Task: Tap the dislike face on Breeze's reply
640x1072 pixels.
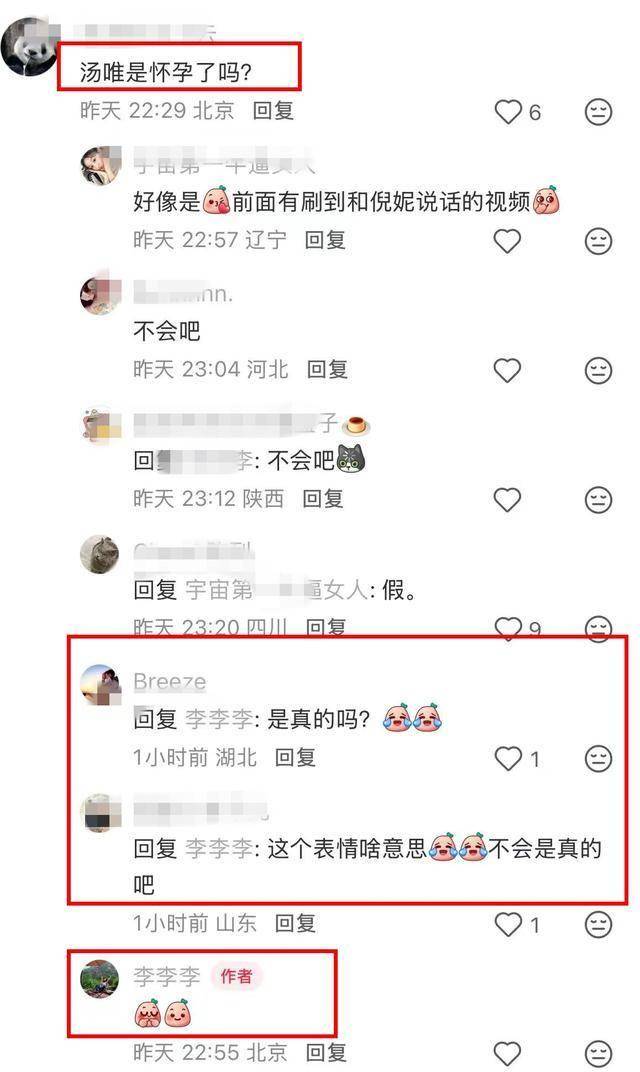Action: tap(598, 758)
